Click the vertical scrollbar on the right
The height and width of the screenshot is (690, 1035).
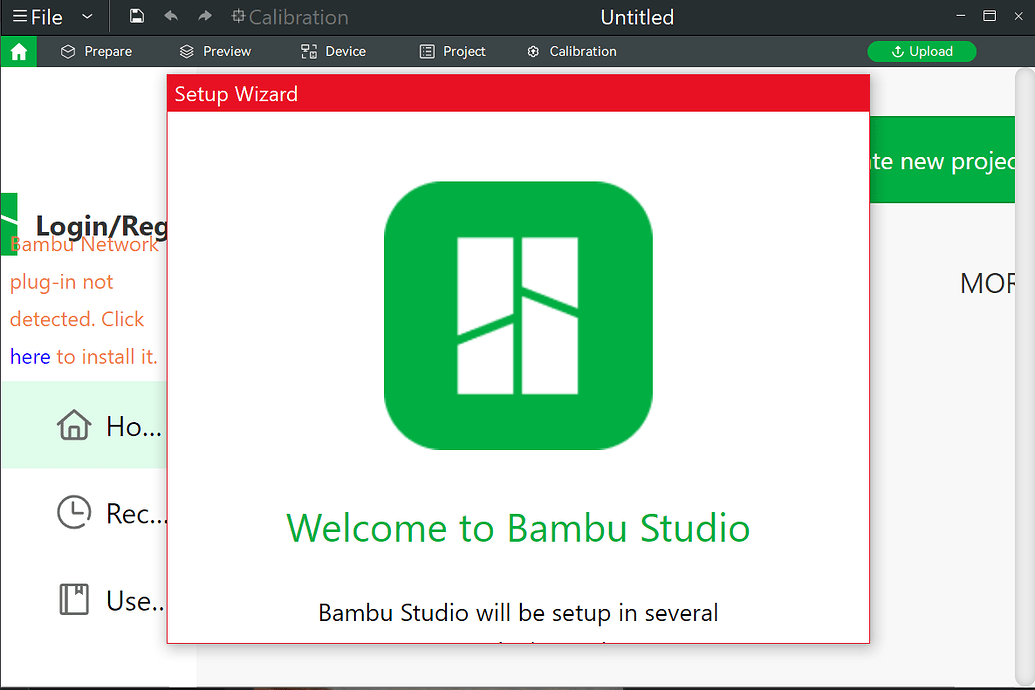click(1024, 376)
